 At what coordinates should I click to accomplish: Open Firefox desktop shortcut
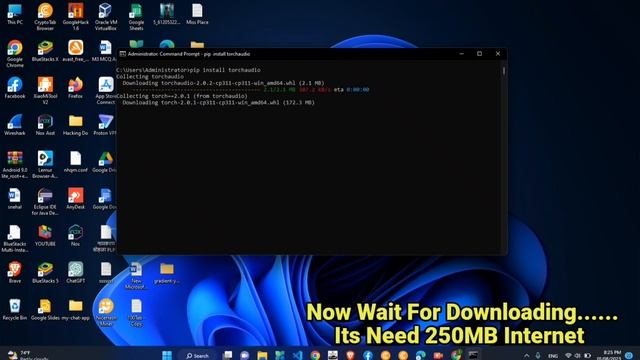pos(76,88)
